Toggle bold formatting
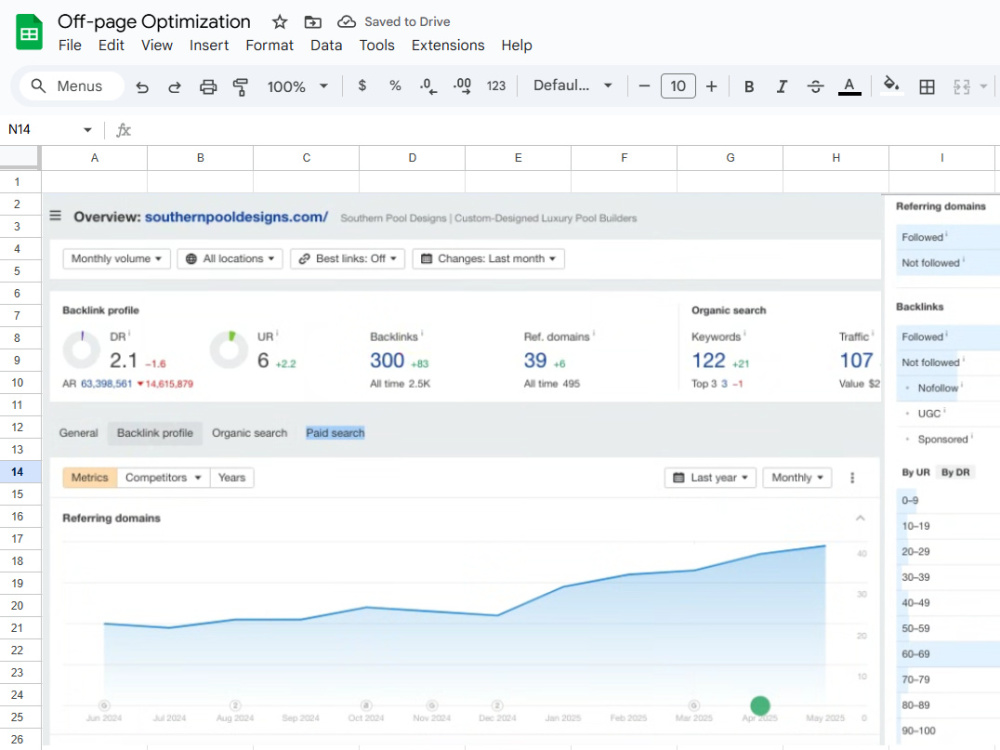 pyautogui.click(x=749, y=87)
